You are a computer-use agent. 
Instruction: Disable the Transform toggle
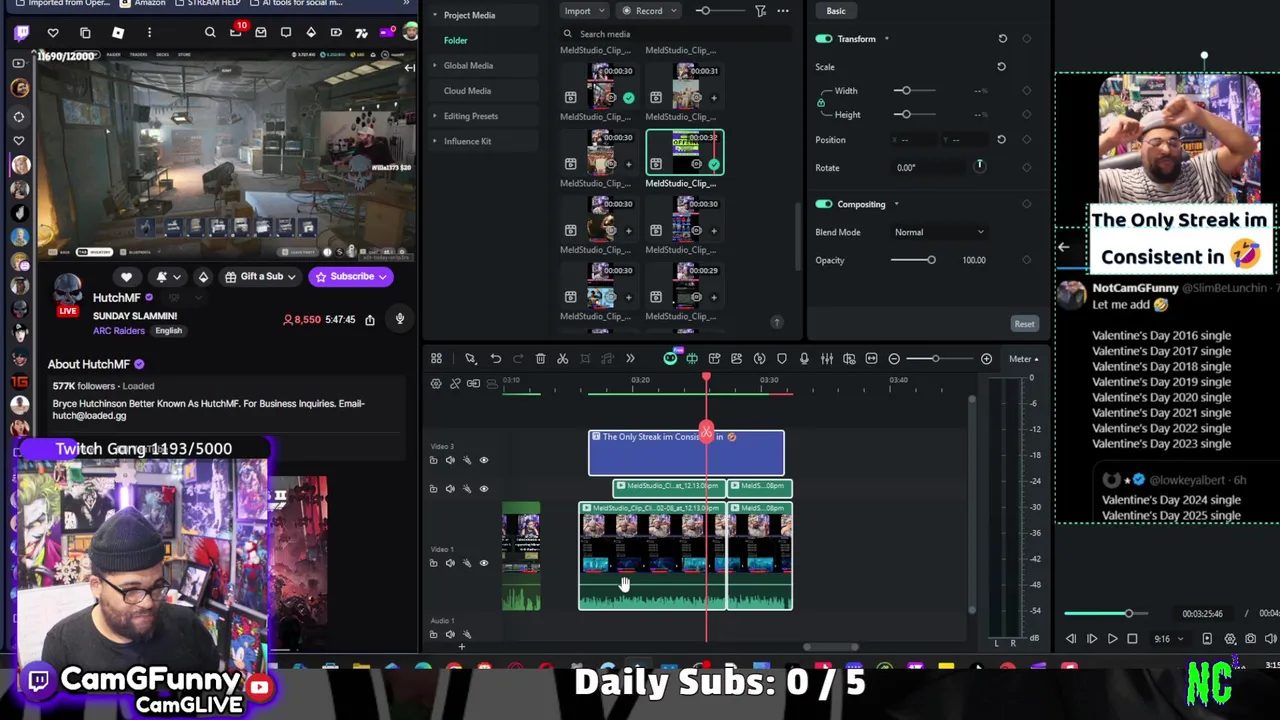[824, 39]
